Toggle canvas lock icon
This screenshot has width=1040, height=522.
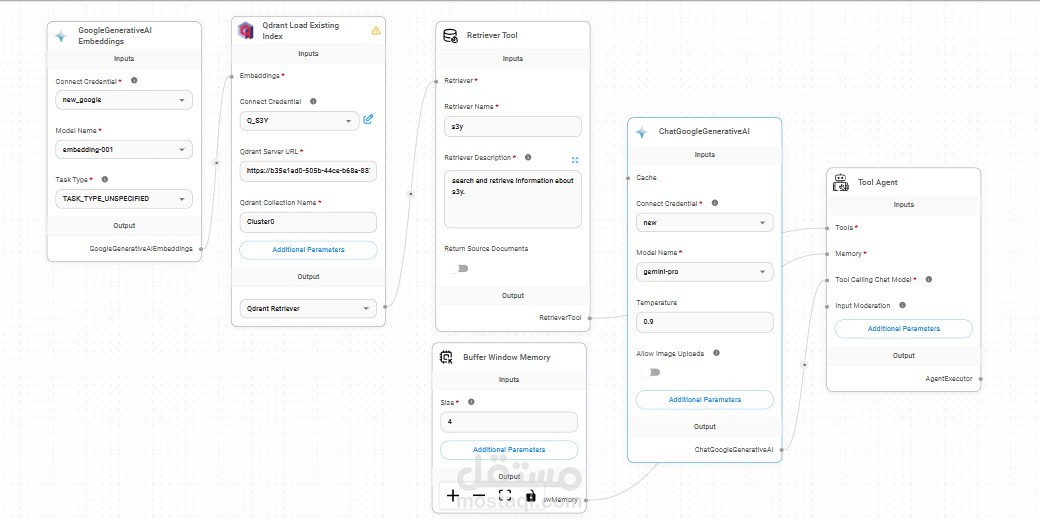[531, 495]
